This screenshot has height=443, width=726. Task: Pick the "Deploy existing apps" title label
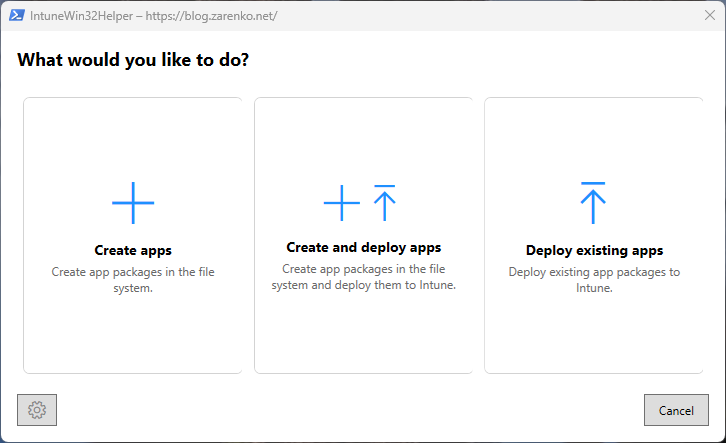594,250
